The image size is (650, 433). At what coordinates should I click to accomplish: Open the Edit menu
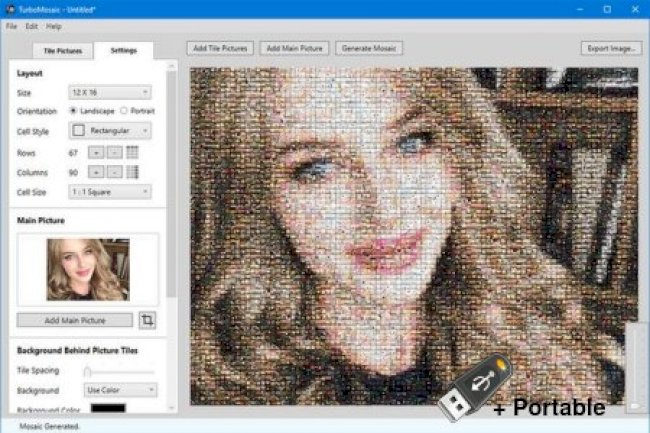point(32,26)
